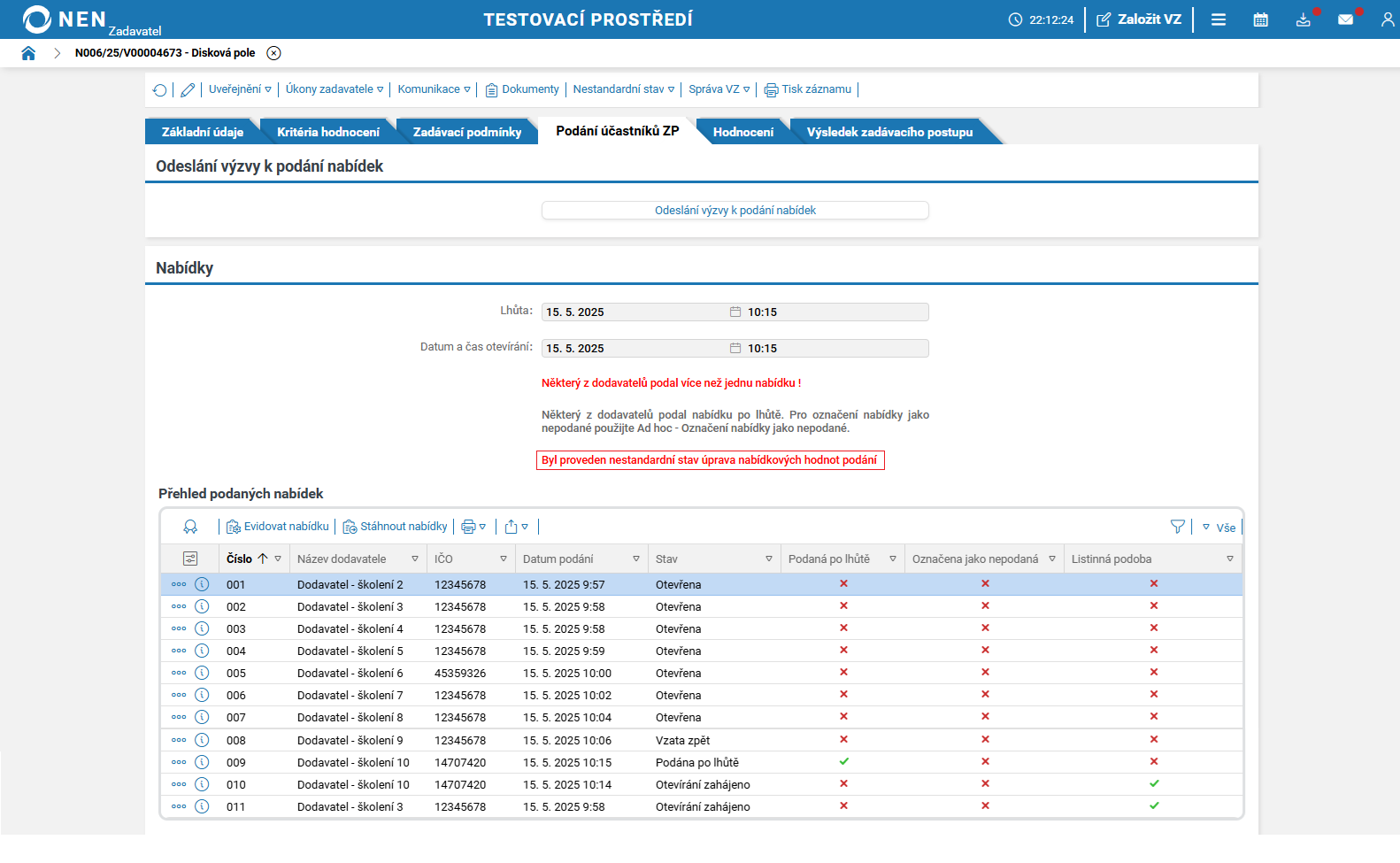Screen dimensions: 1400x863
Task: Click info icon for offer 005
Action: [x=202, y=673]
